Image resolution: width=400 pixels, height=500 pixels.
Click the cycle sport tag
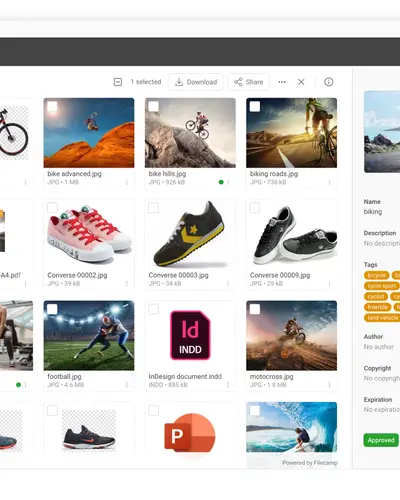click(382, 286)
